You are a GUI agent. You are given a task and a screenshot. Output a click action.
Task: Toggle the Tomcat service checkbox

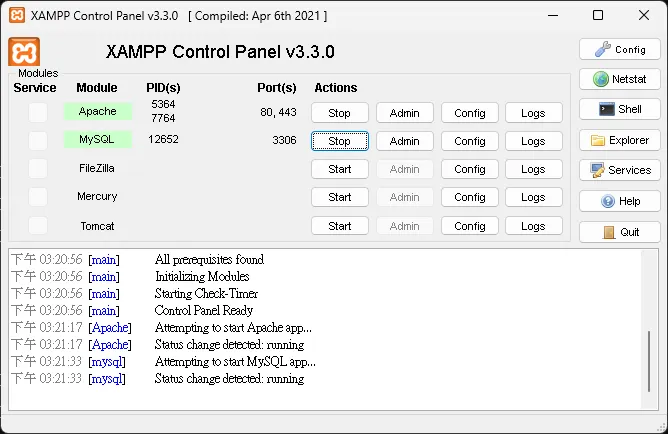coord(38,225)
